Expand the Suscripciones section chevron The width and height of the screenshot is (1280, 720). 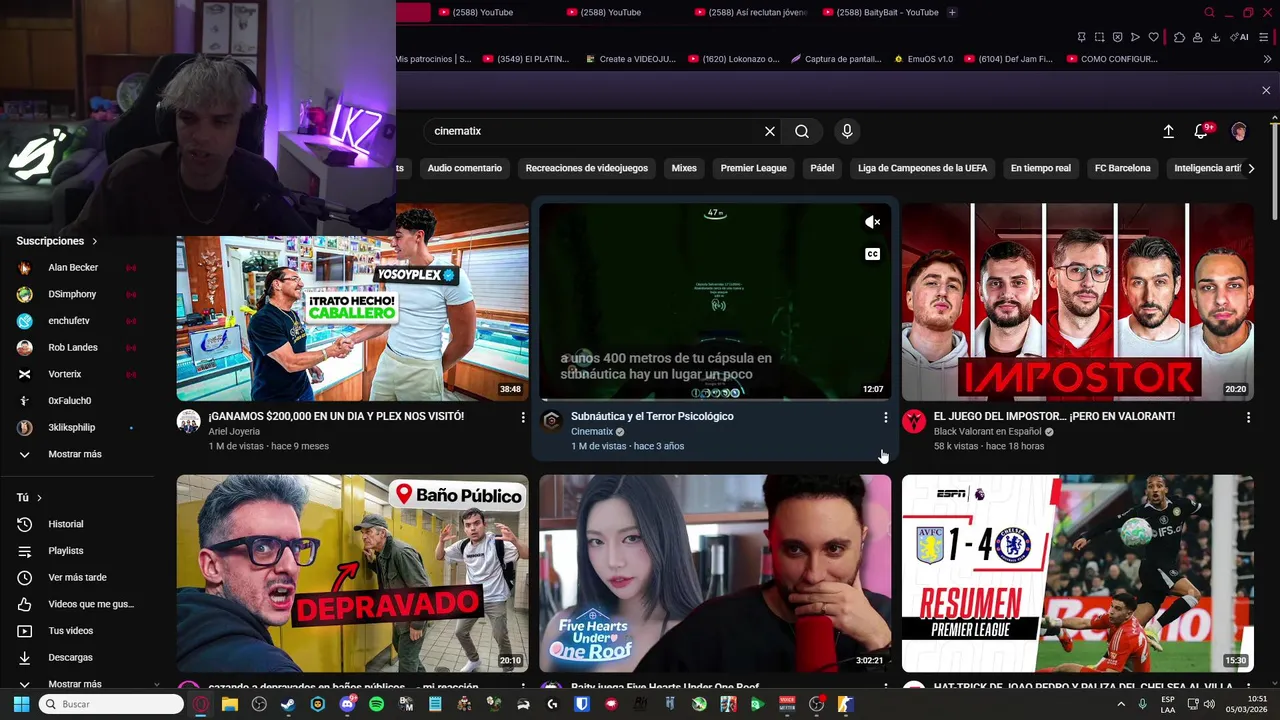[x=95, y=241]
